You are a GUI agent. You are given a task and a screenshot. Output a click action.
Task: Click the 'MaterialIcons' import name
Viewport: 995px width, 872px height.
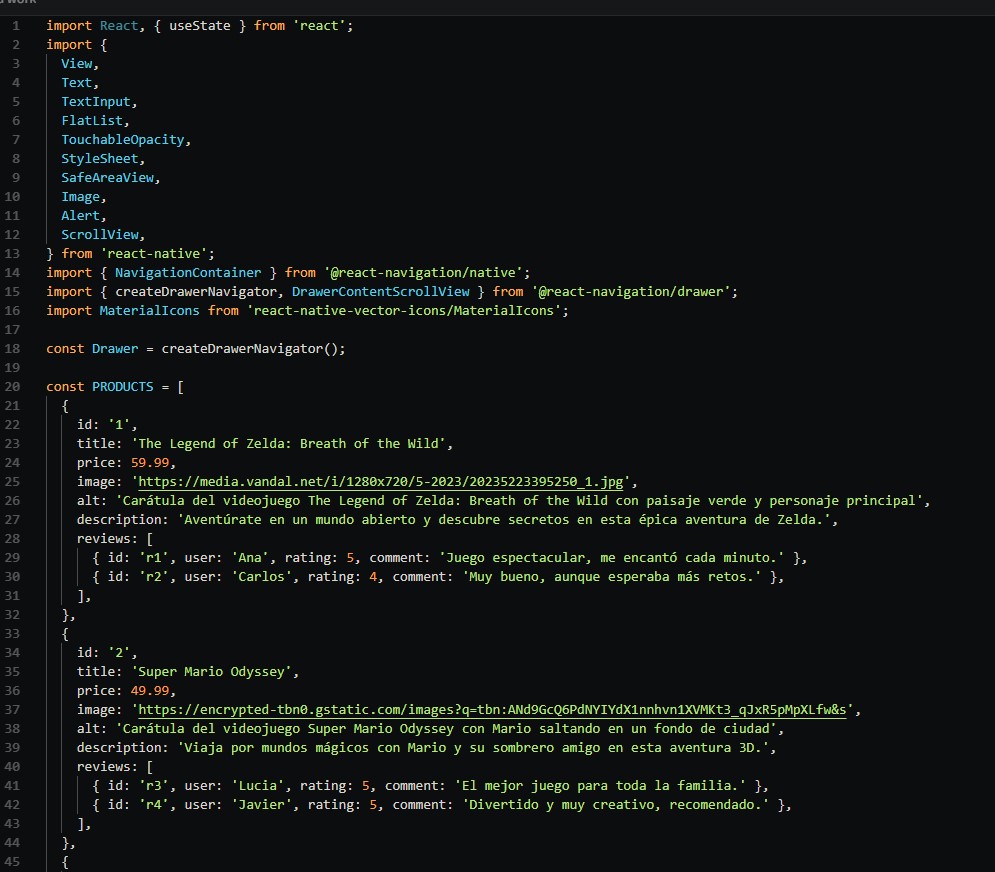tap(149, 310)
